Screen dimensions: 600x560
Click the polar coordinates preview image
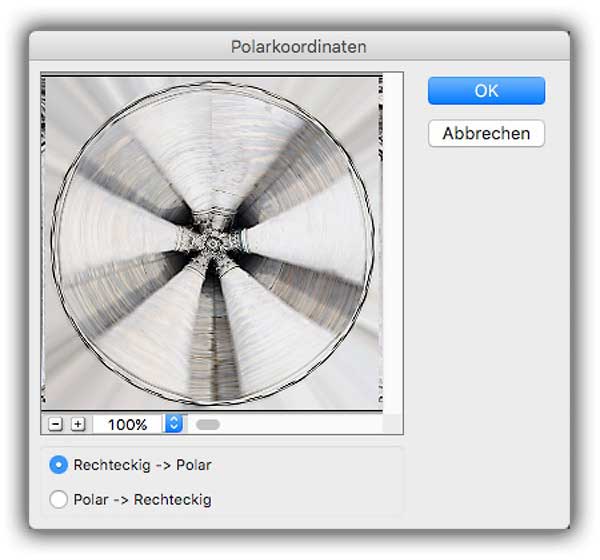[x=212, y=243]
